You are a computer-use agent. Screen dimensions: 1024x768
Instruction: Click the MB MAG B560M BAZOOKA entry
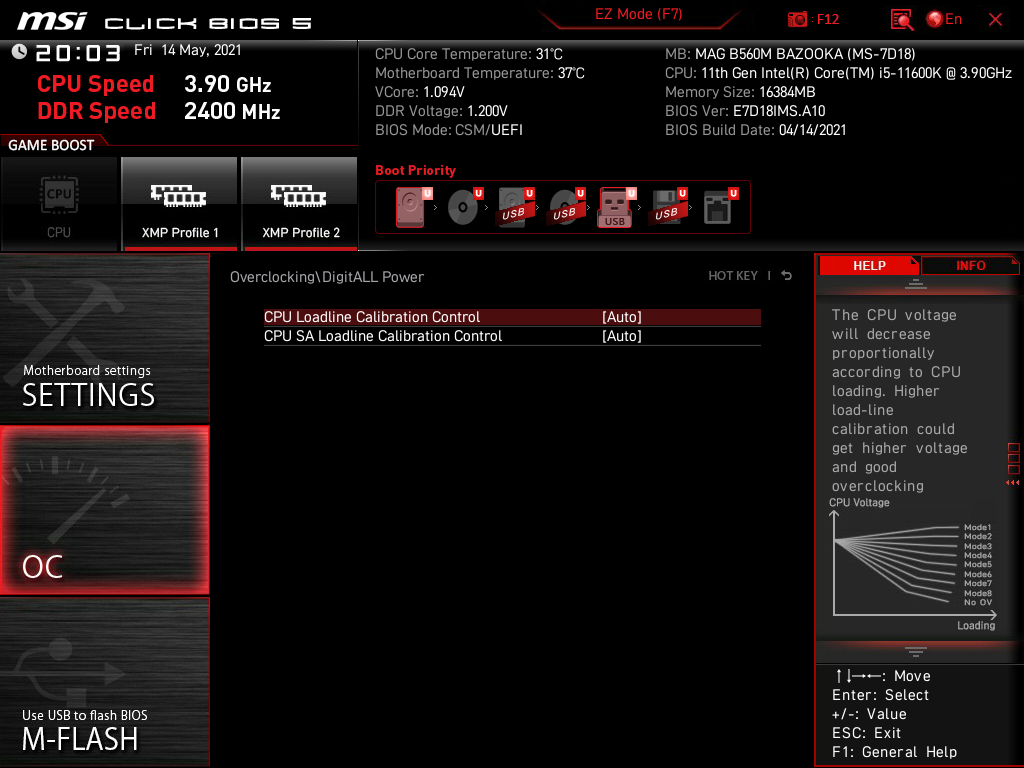coord(790,54)
